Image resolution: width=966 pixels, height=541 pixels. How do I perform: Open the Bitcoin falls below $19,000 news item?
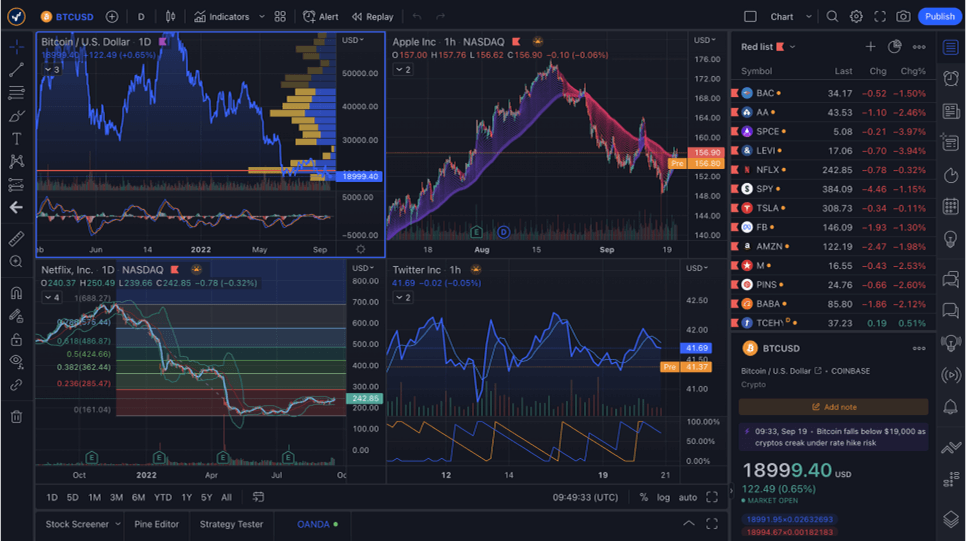(x=834, y=437)
